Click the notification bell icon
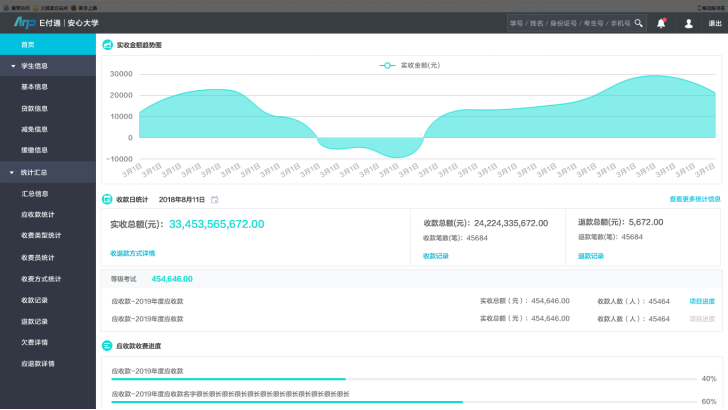Screen dimensions: 728x410 tap(661, 23)
